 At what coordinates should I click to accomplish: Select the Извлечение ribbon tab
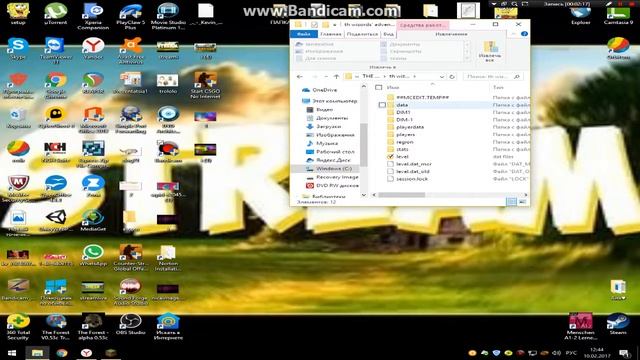tap(451, 34)
